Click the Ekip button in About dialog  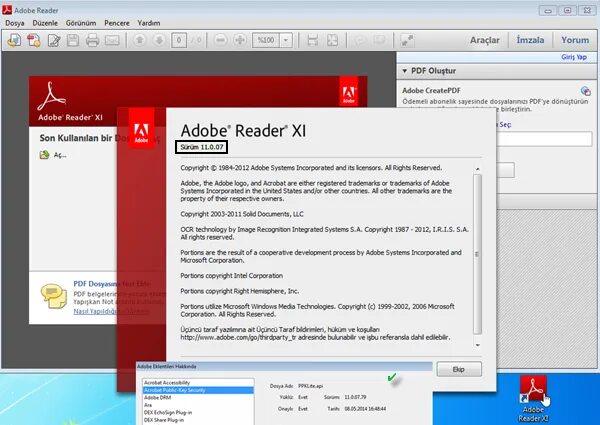click(x=458, y=369)
